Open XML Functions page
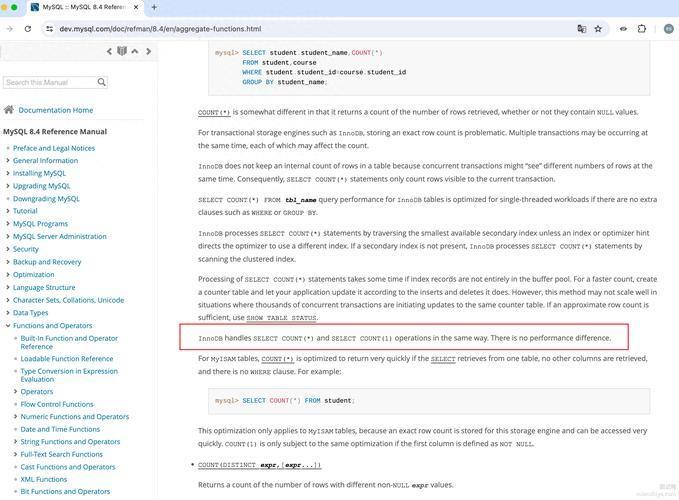 pos(43,479)
